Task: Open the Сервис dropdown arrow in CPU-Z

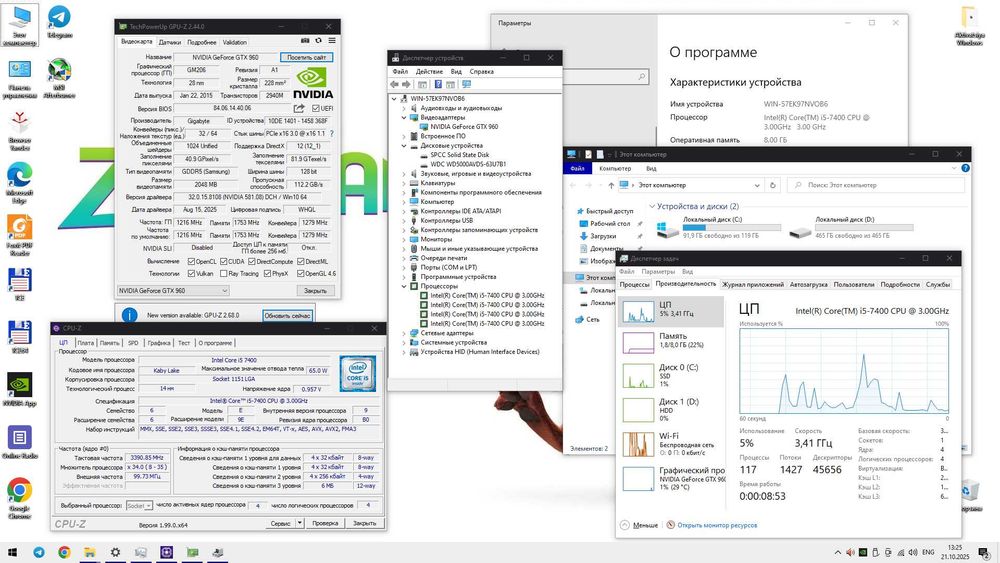Action: click(299, 523)
